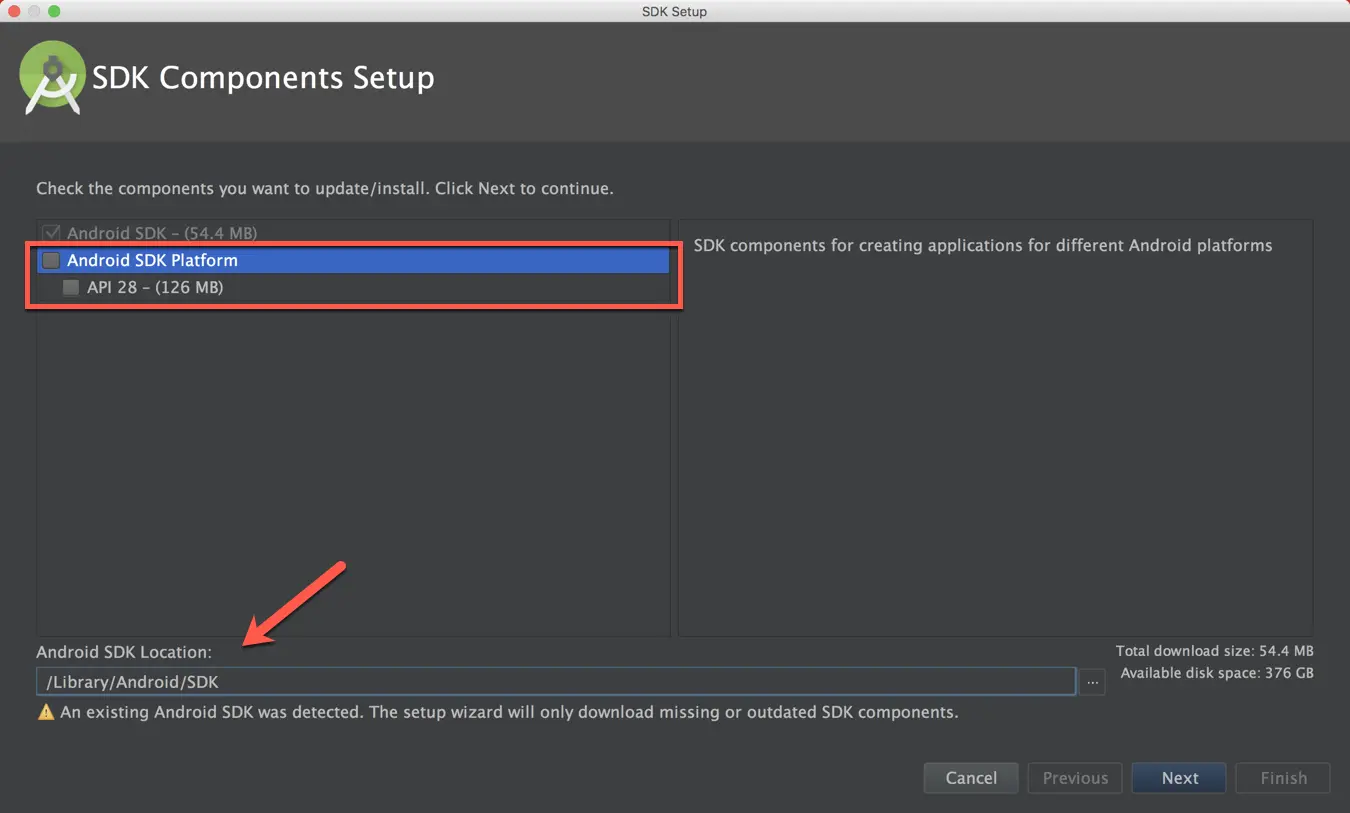Image resolution: width=1350 pixels, height=813 pixels.
Task: Click the Total download size label
Action: (1215, 651)
